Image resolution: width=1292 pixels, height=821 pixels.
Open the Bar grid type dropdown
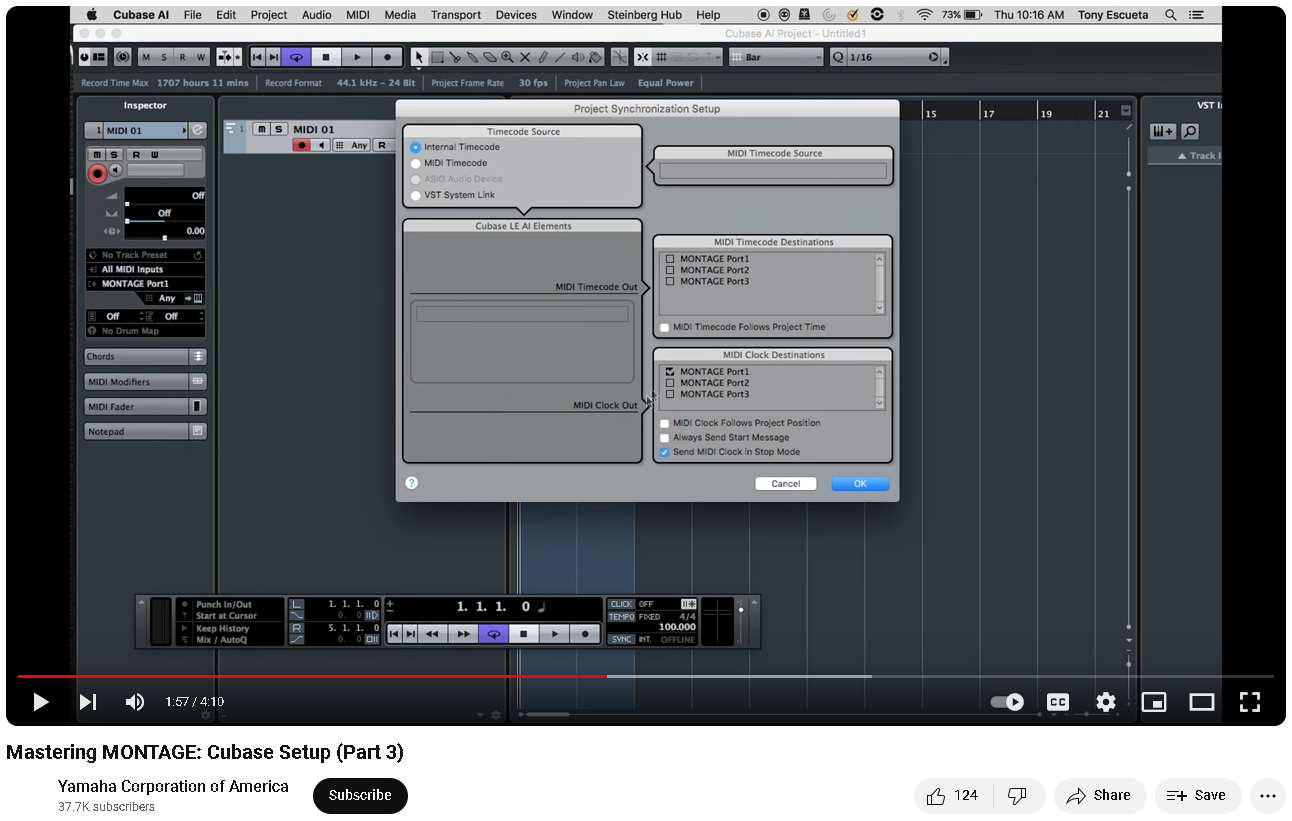776,57
